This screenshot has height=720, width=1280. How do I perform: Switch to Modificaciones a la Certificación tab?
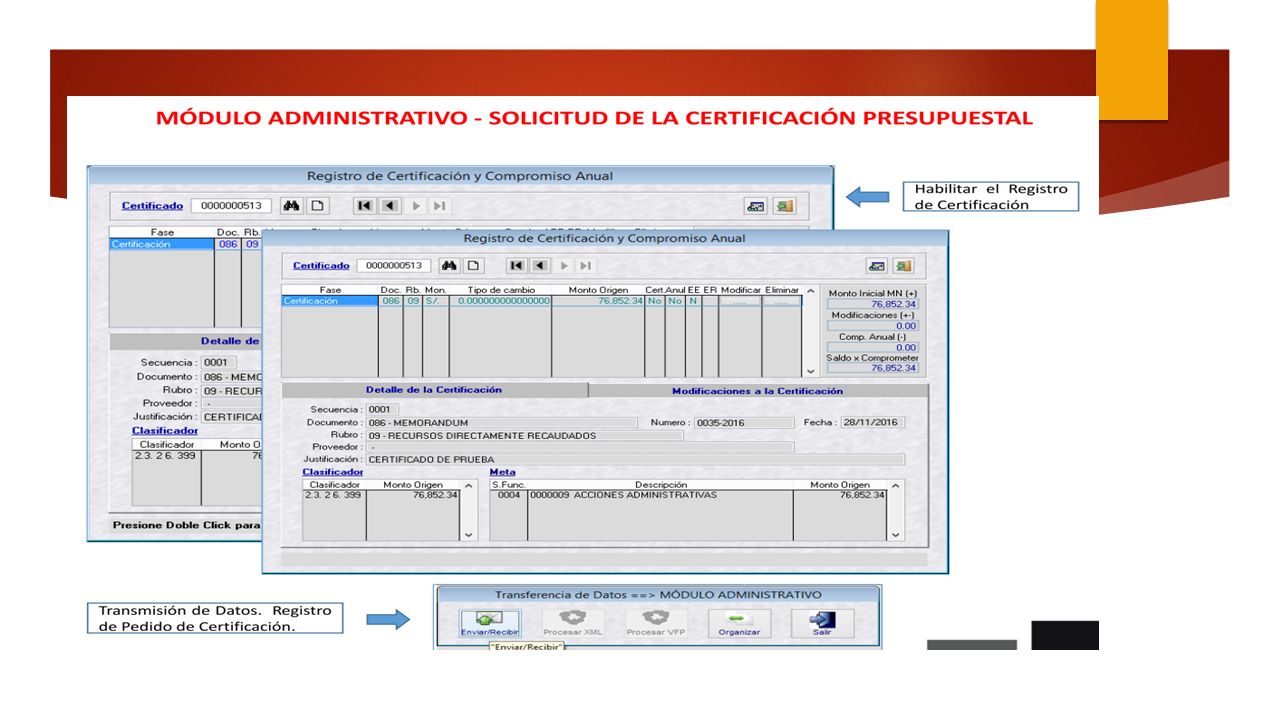tap(757, 391)
